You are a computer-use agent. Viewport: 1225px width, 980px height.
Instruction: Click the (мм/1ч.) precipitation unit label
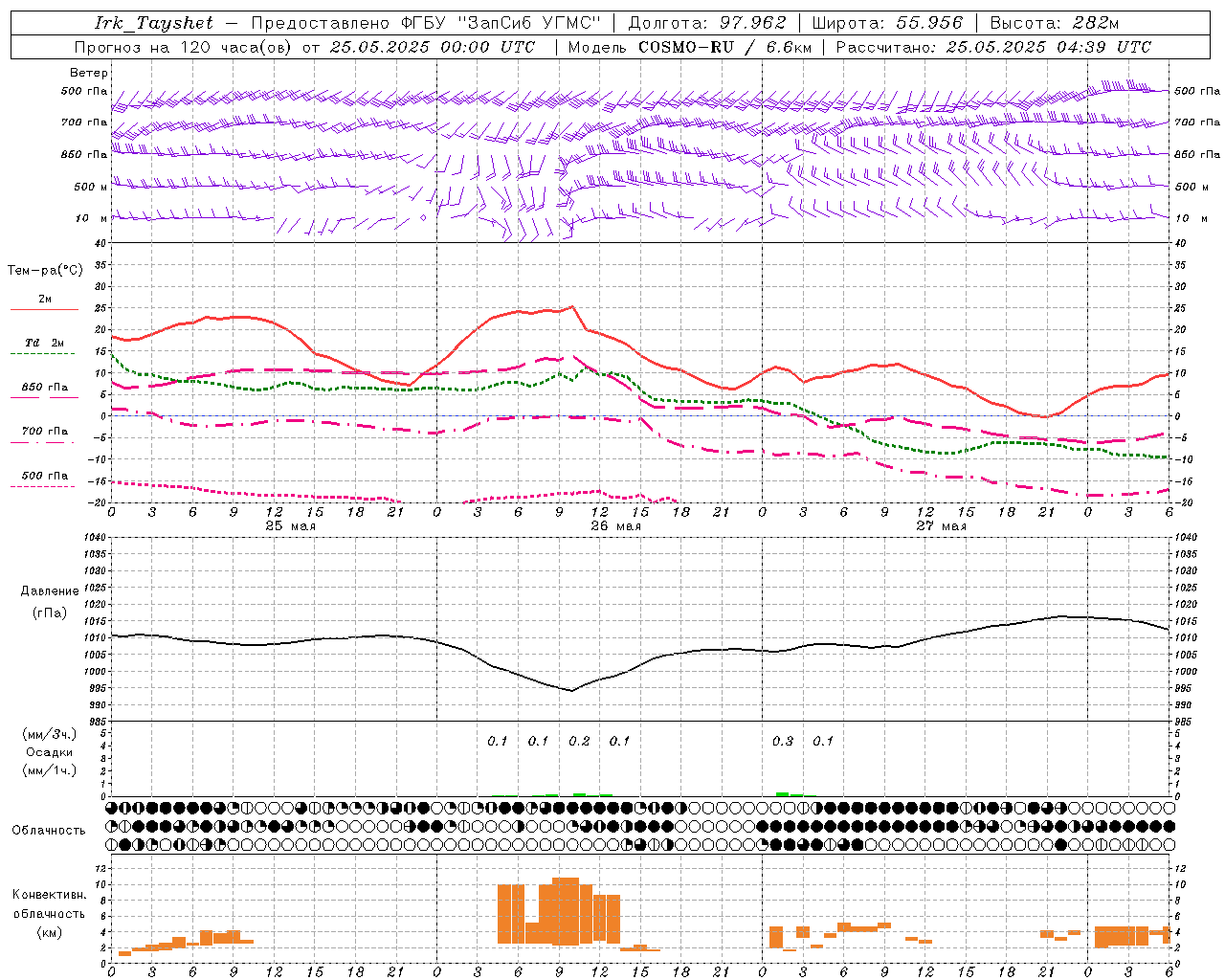[50, 770]
